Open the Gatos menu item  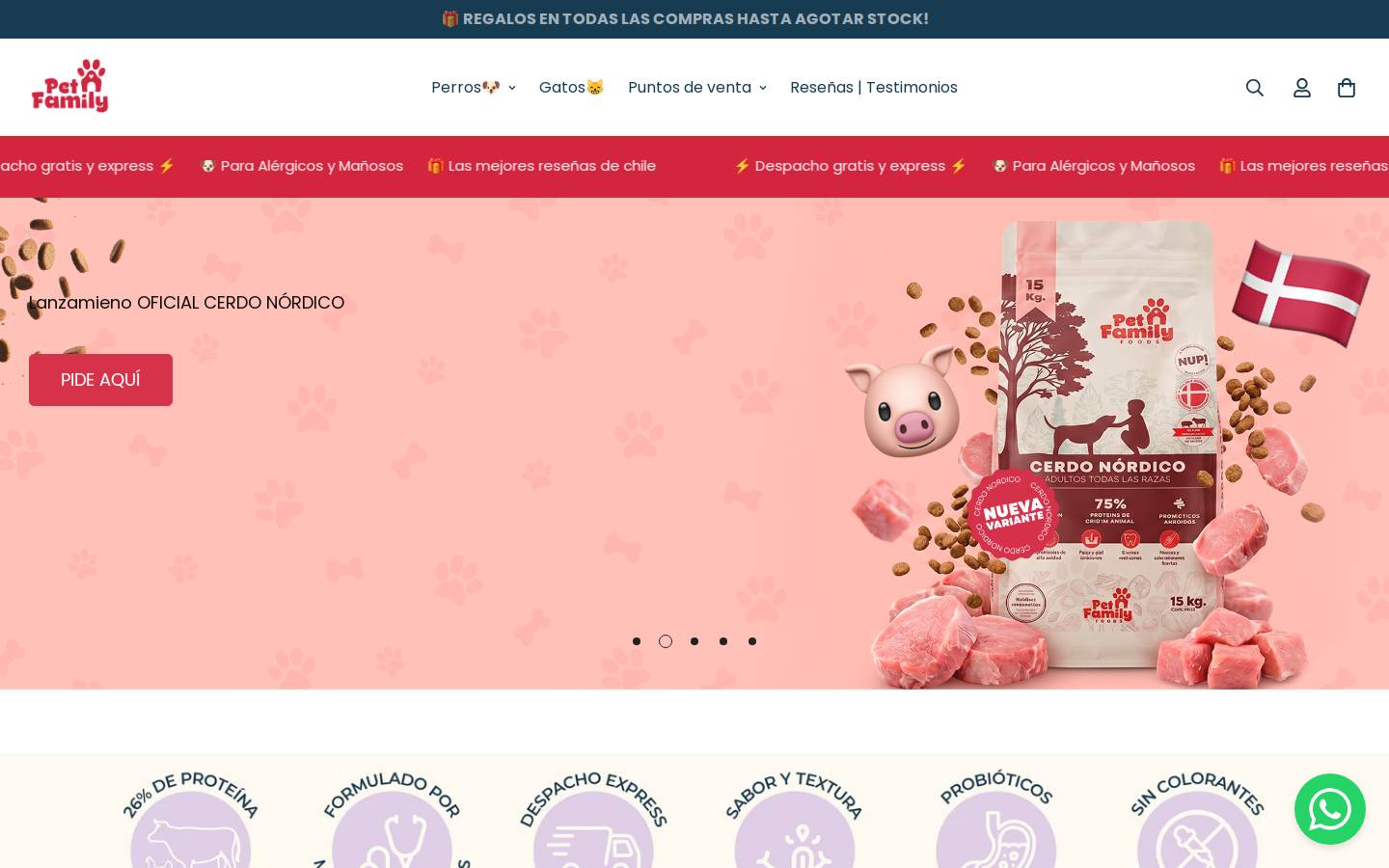(571, 88)
